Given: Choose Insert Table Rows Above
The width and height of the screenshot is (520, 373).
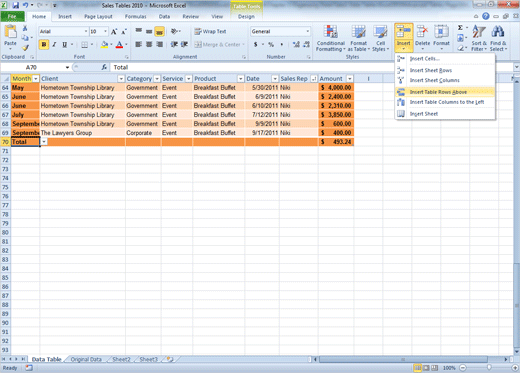Looking at the screenshot, I should [x=445, y=92].
